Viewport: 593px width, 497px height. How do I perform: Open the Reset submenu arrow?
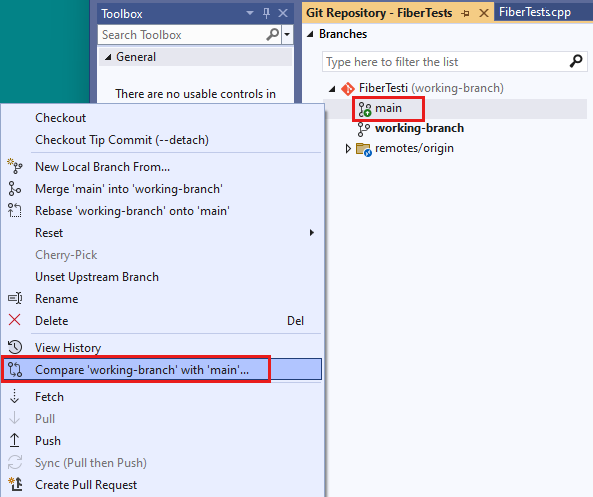pyautogui.click(x=312, y=232)
